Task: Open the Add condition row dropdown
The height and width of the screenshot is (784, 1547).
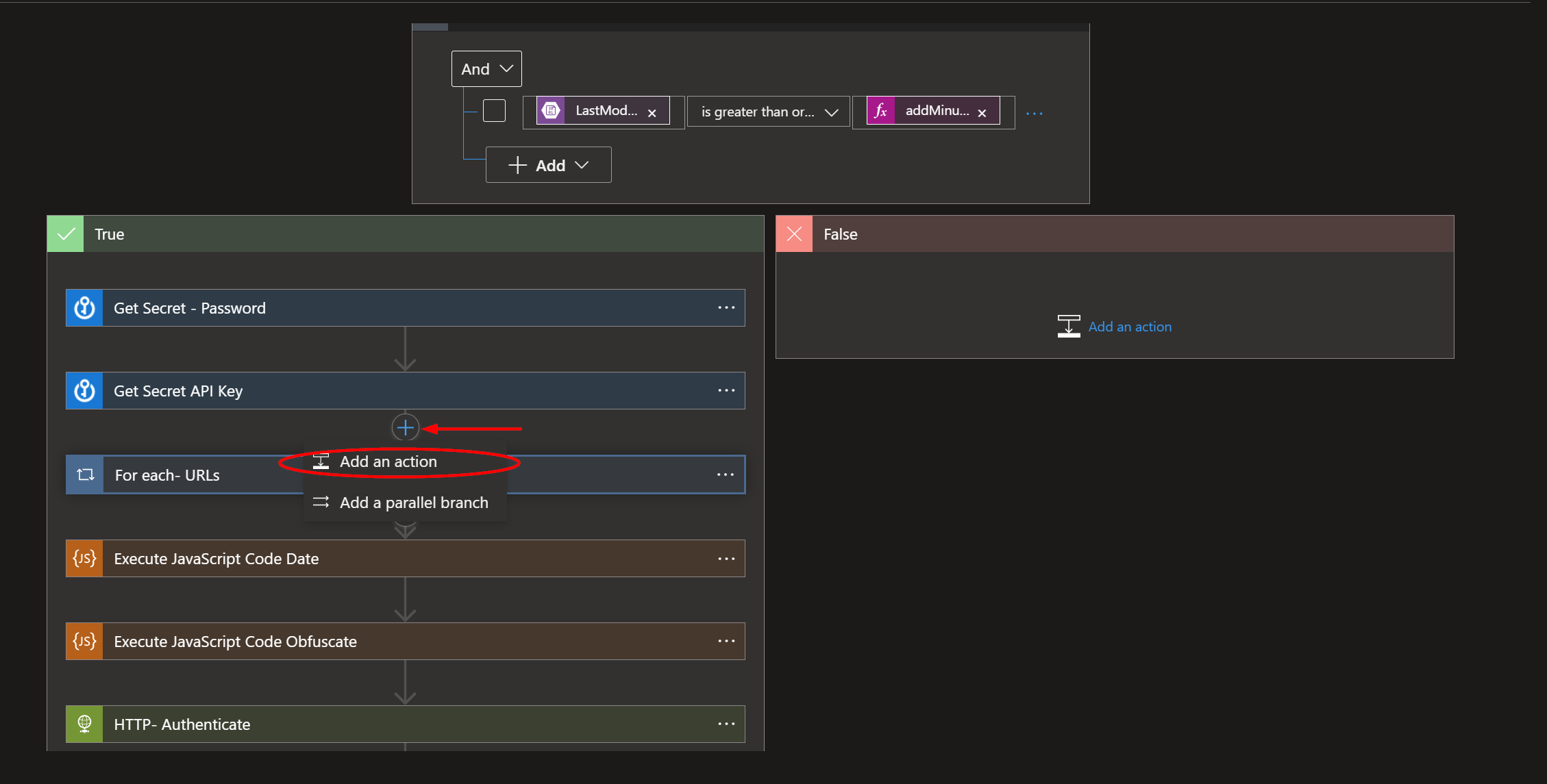Action: (x=548, y=165)
